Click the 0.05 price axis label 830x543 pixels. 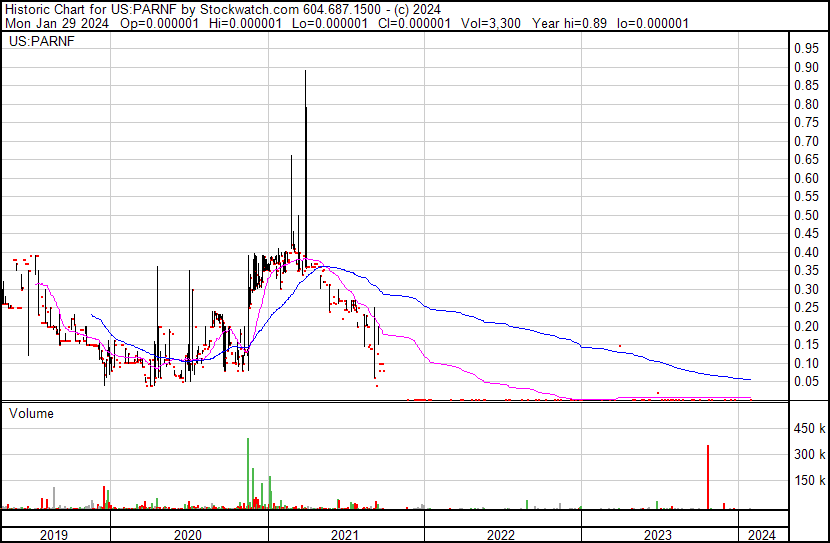click(x=806, y=382)
